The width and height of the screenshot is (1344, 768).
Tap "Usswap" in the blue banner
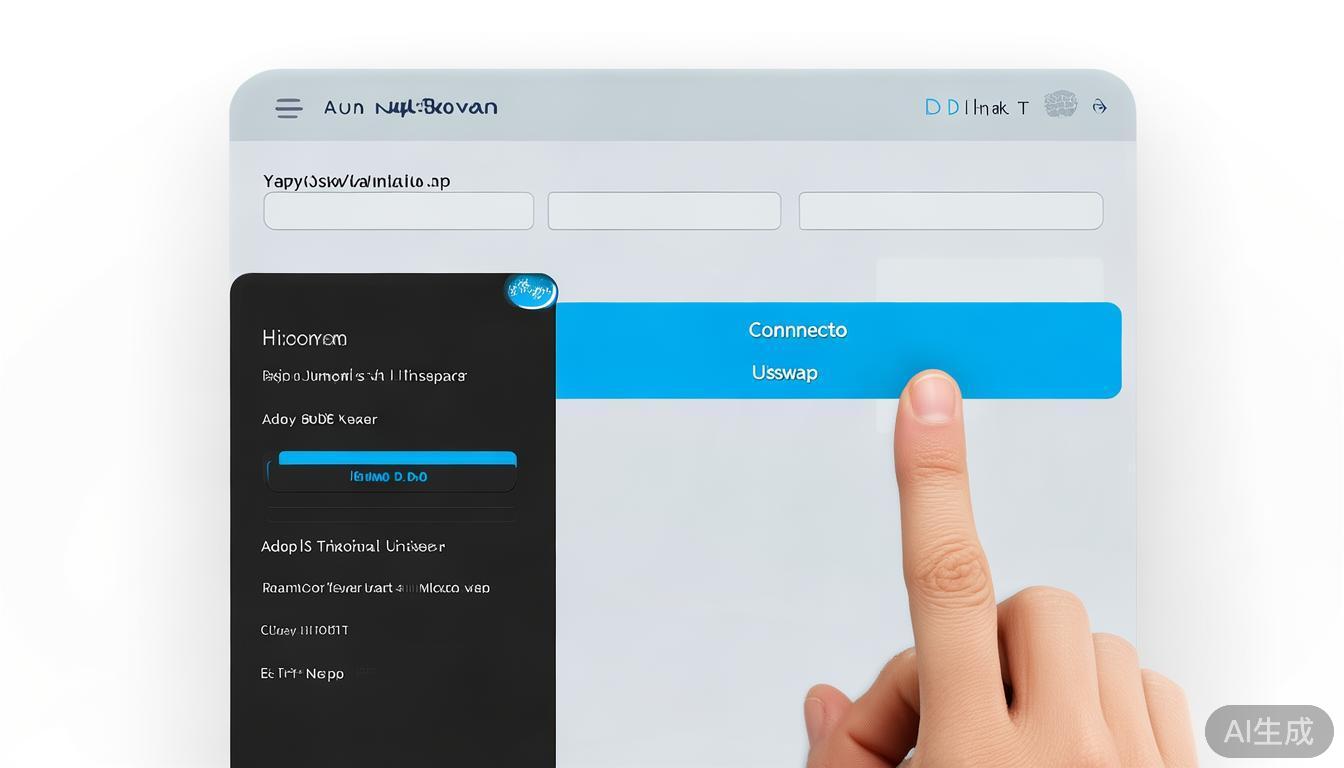tap(784, 372)
